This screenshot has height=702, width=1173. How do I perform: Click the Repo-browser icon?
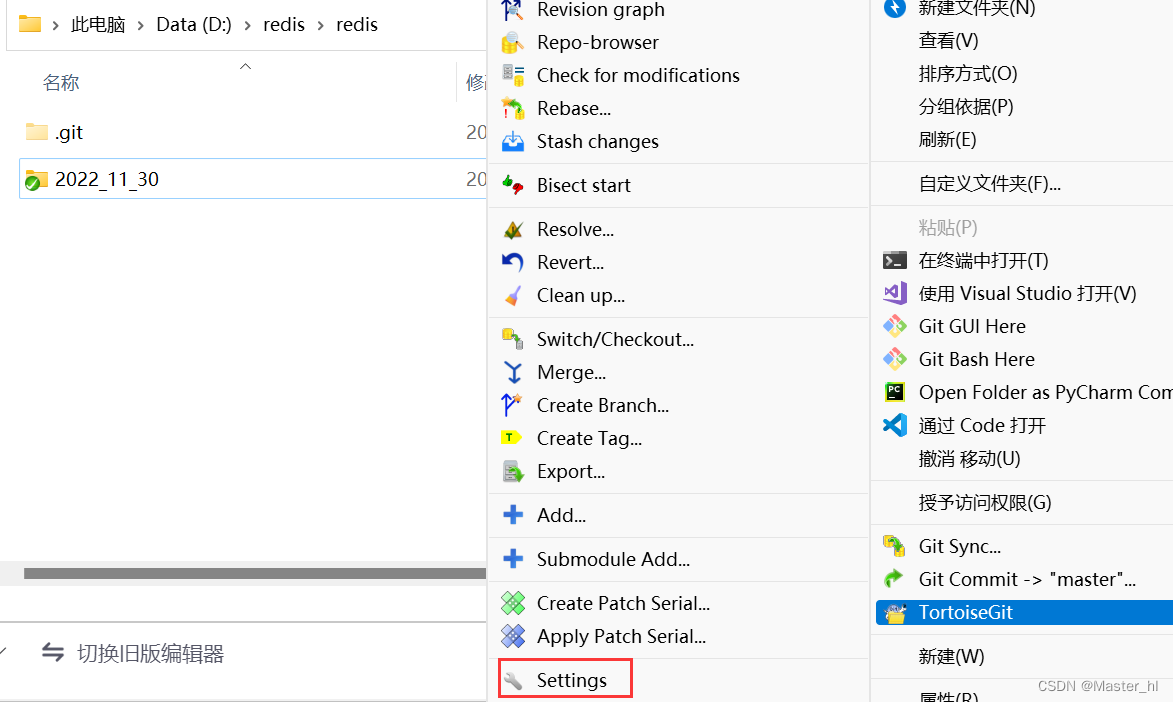point(512,43)
